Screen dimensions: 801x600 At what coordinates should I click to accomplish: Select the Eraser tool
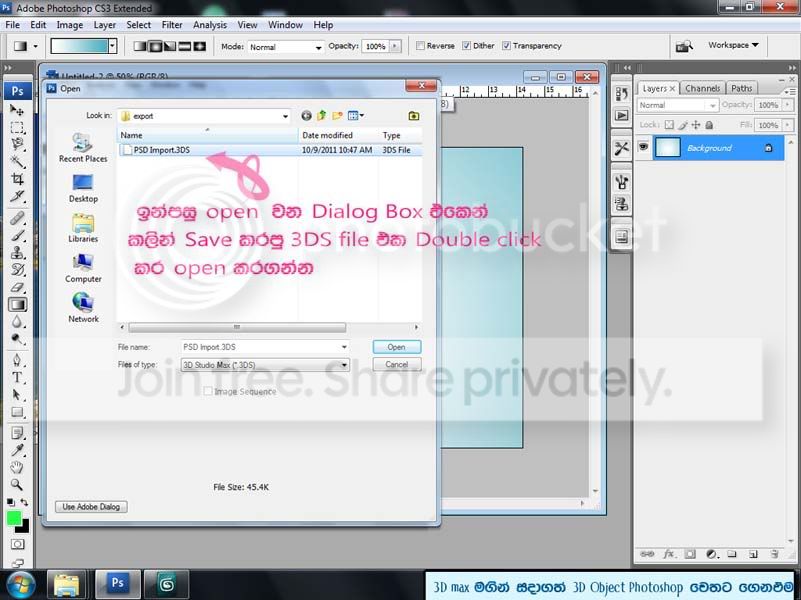[x=17, y=287]
